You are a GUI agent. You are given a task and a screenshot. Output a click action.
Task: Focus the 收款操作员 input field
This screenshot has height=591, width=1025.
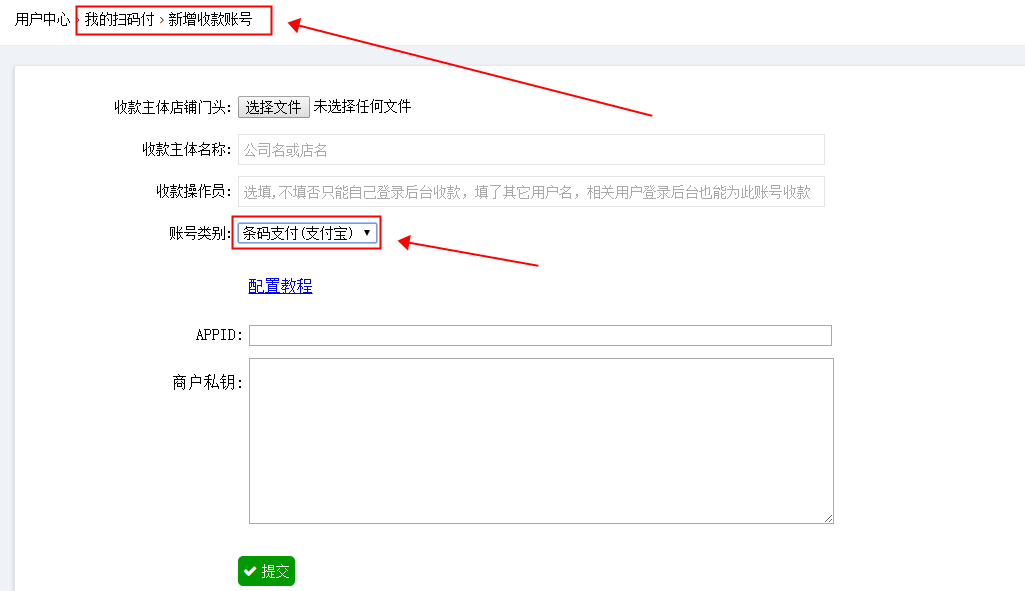point(531,192)
